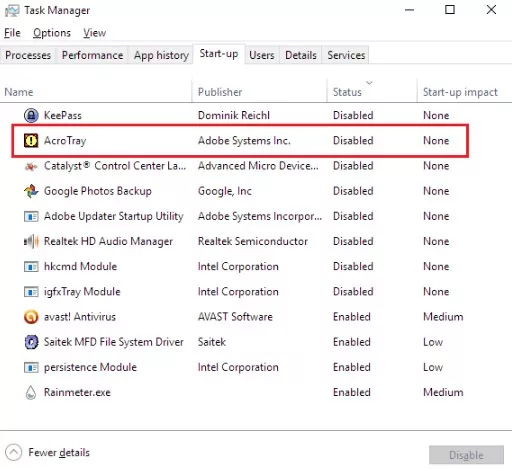Open the File menu
Viewport: 512px width, 469px height.
point(12,33)
